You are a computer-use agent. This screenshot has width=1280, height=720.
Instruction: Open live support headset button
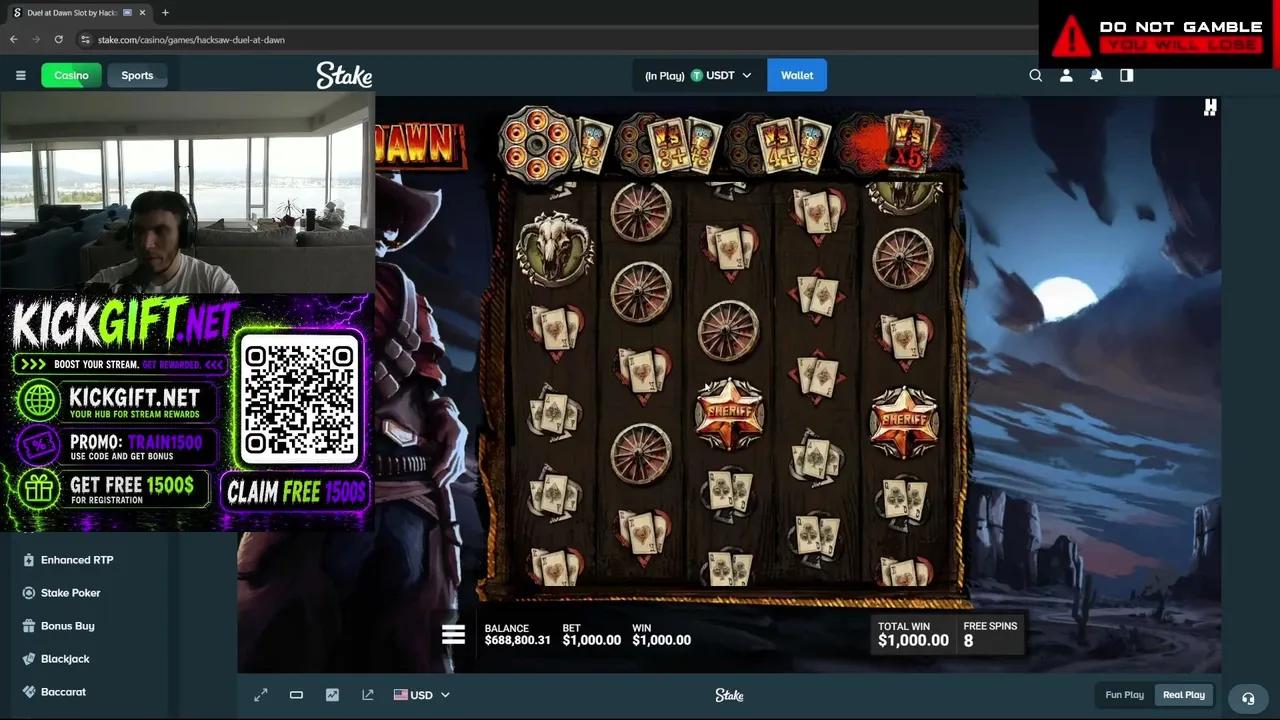point(1248,698)
